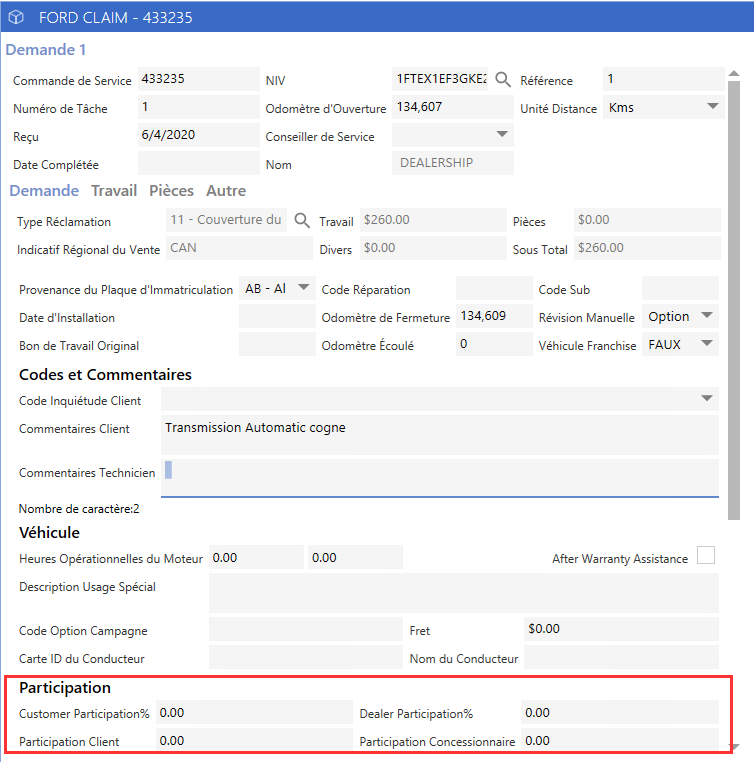Click second Heures Opérationnelles du Moteur field

pyautogui.click(x=355, y=557)
